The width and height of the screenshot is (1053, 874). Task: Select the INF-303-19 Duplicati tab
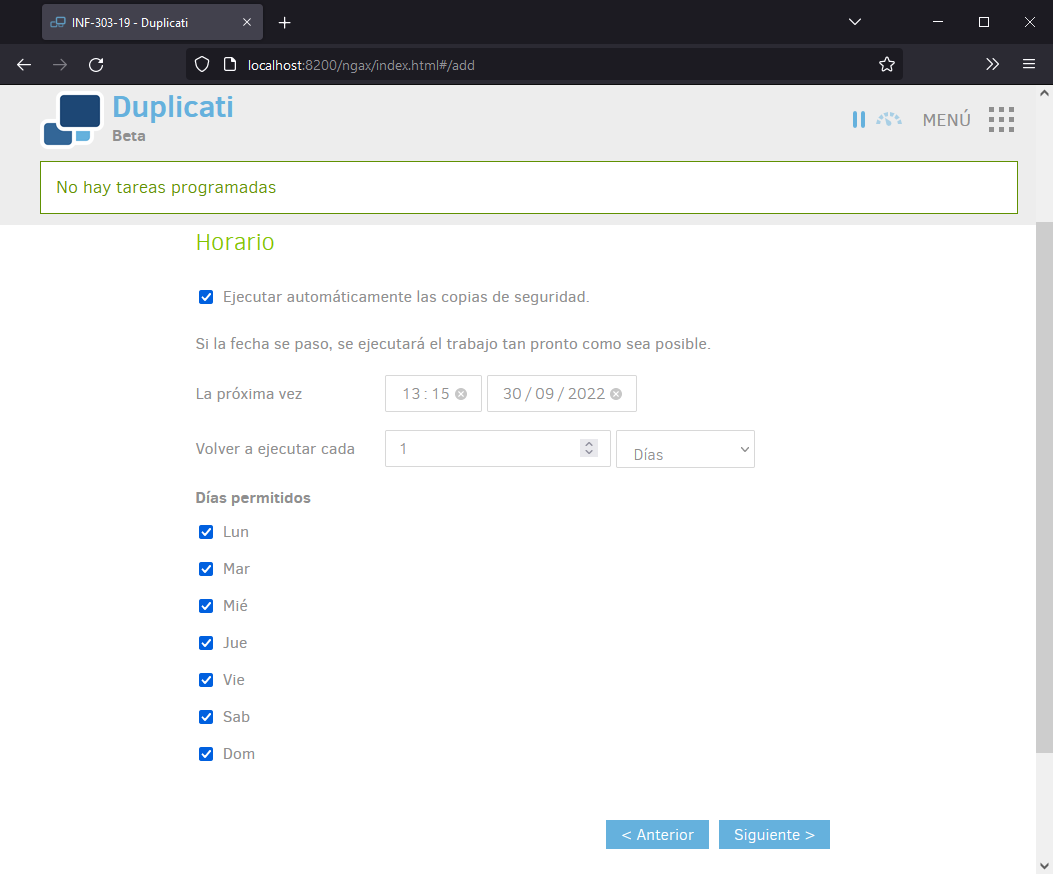tap(140, 22)
